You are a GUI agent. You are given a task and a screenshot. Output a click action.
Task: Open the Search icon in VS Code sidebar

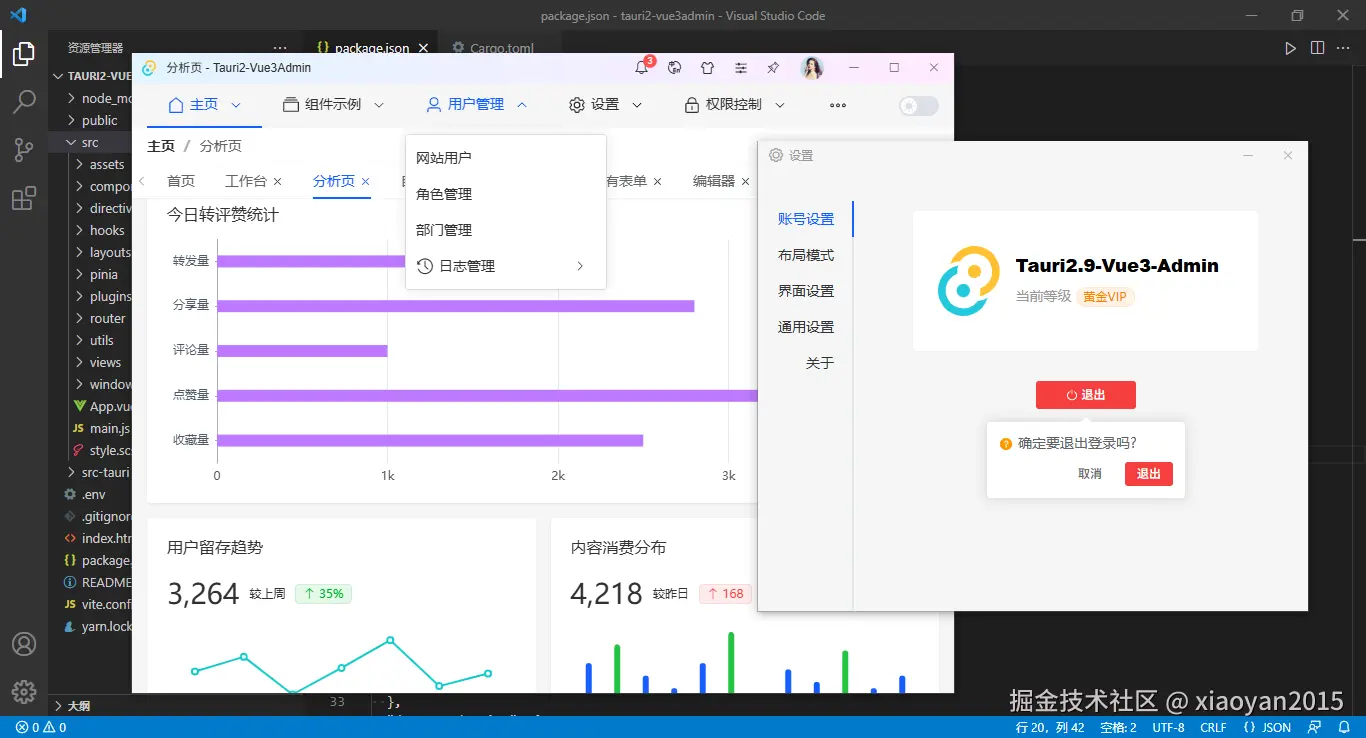coord(24,100)
